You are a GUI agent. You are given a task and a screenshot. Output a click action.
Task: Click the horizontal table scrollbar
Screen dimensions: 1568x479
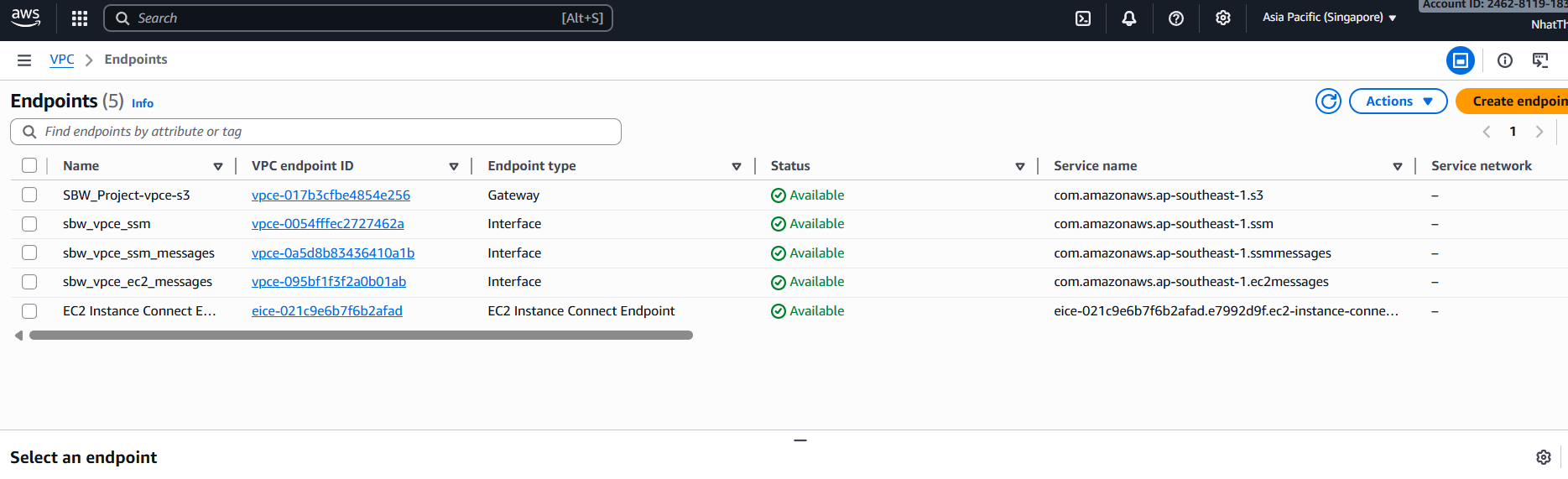361,336
